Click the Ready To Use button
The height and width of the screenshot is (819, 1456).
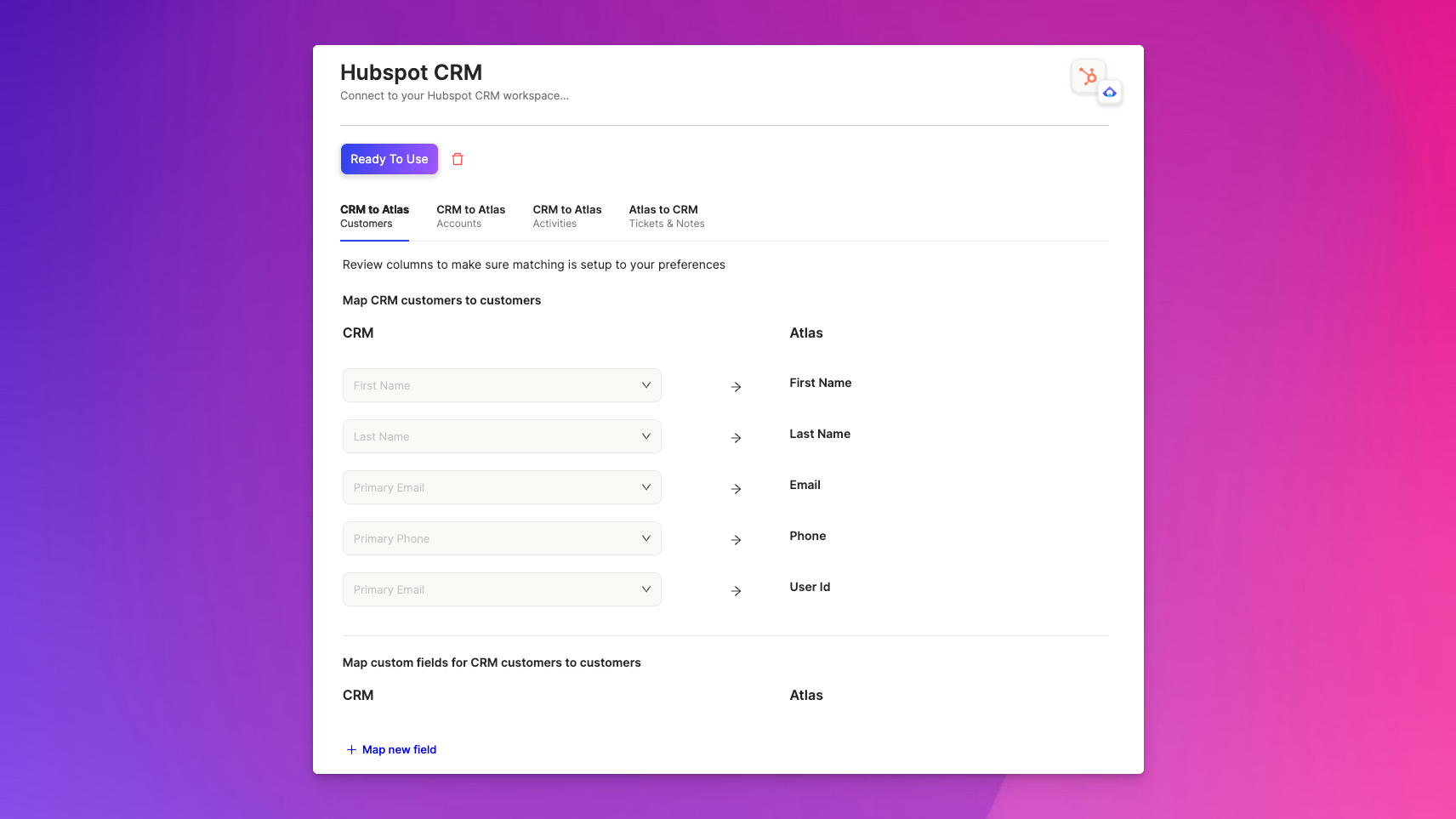390,159
